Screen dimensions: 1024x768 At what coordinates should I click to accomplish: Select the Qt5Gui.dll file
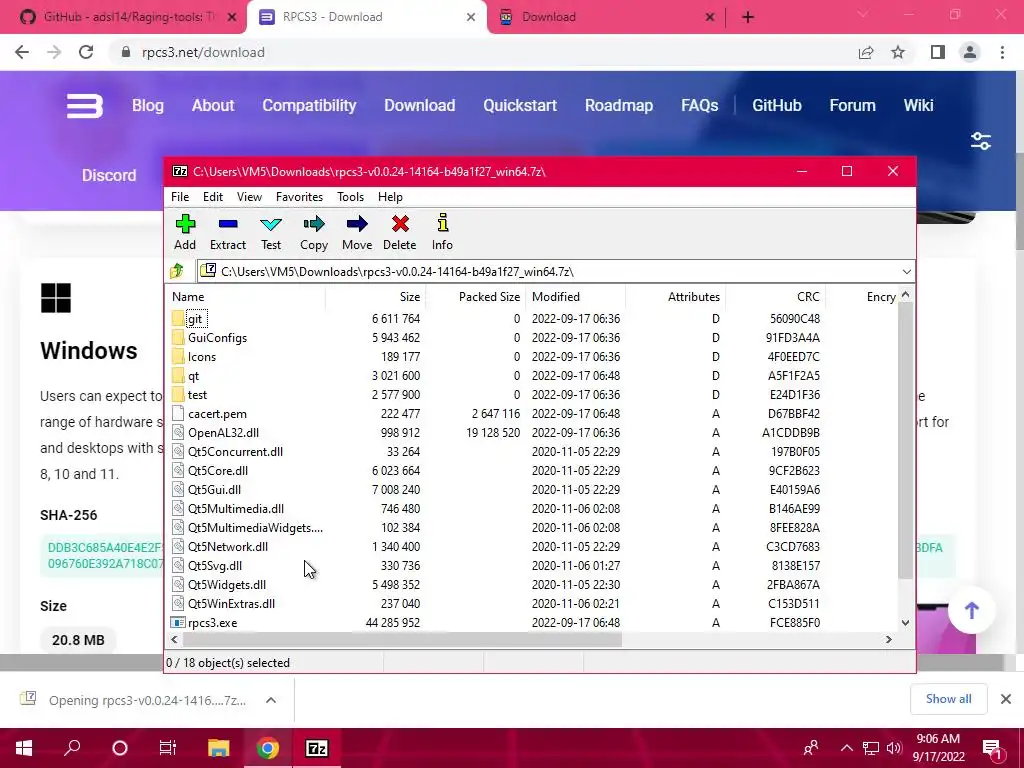214,489
